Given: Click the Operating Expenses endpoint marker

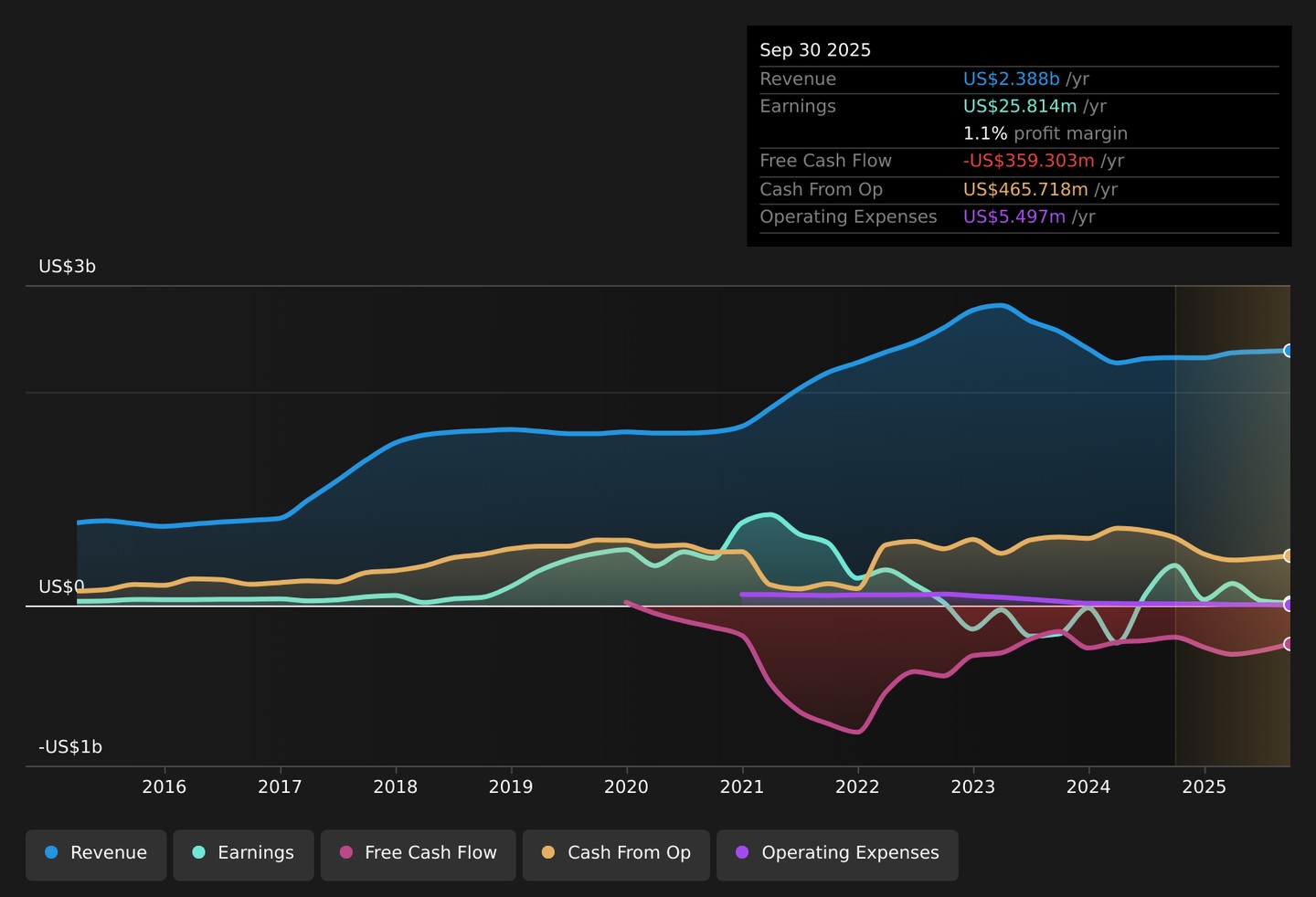Looking at the screenshot, I should (x=1289, y=604).
